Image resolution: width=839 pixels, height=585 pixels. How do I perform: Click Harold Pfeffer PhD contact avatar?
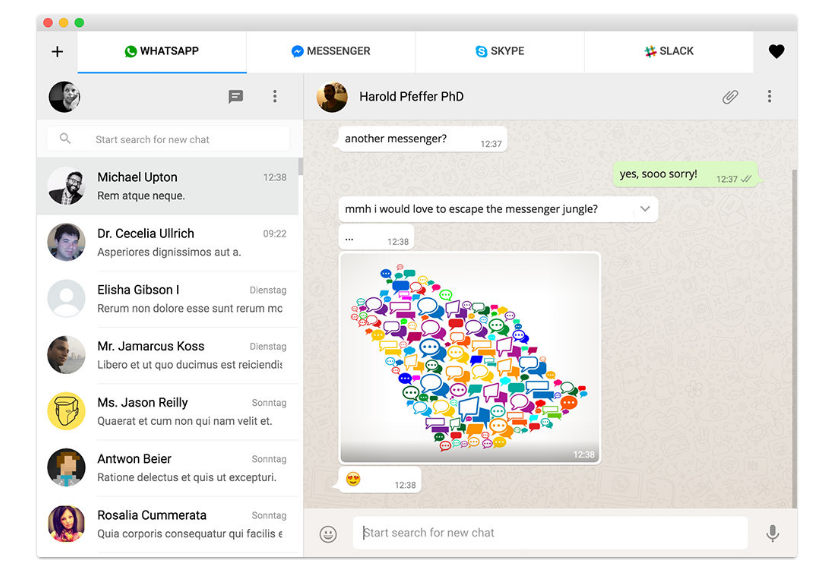click(332, 97)
